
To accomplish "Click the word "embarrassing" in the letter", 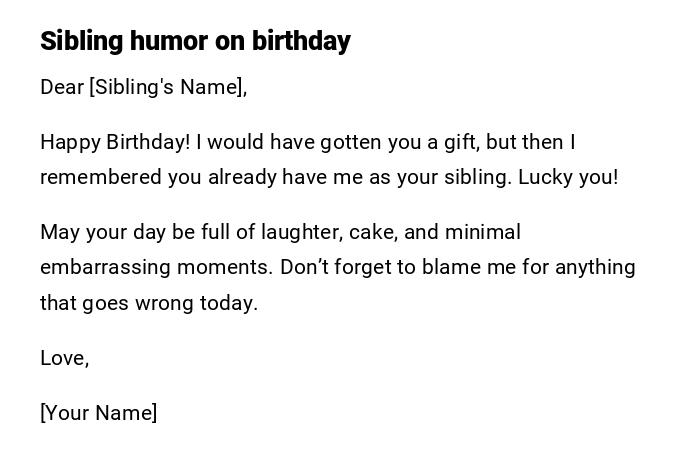I will point(105,267).
